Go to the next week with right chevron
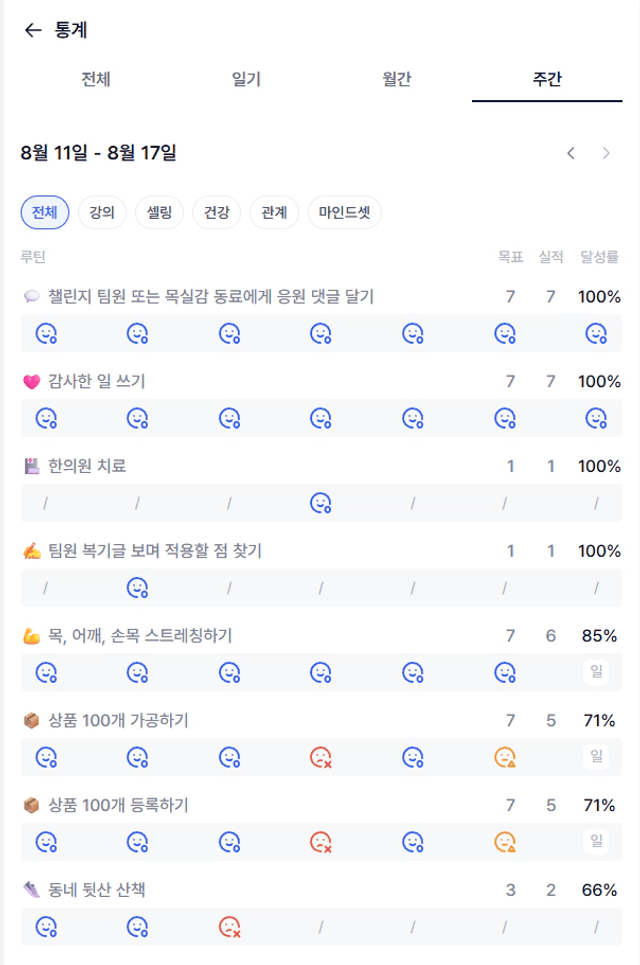 tap(606, 153)
